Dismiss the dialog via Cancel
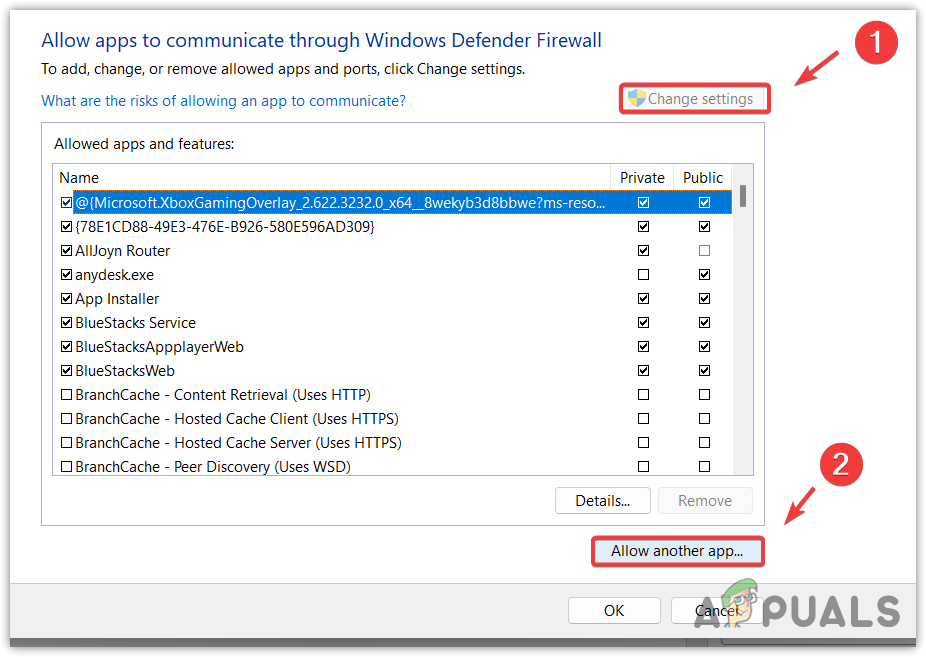926x657 pixels. pyautogui.click(x=717, y=610)
